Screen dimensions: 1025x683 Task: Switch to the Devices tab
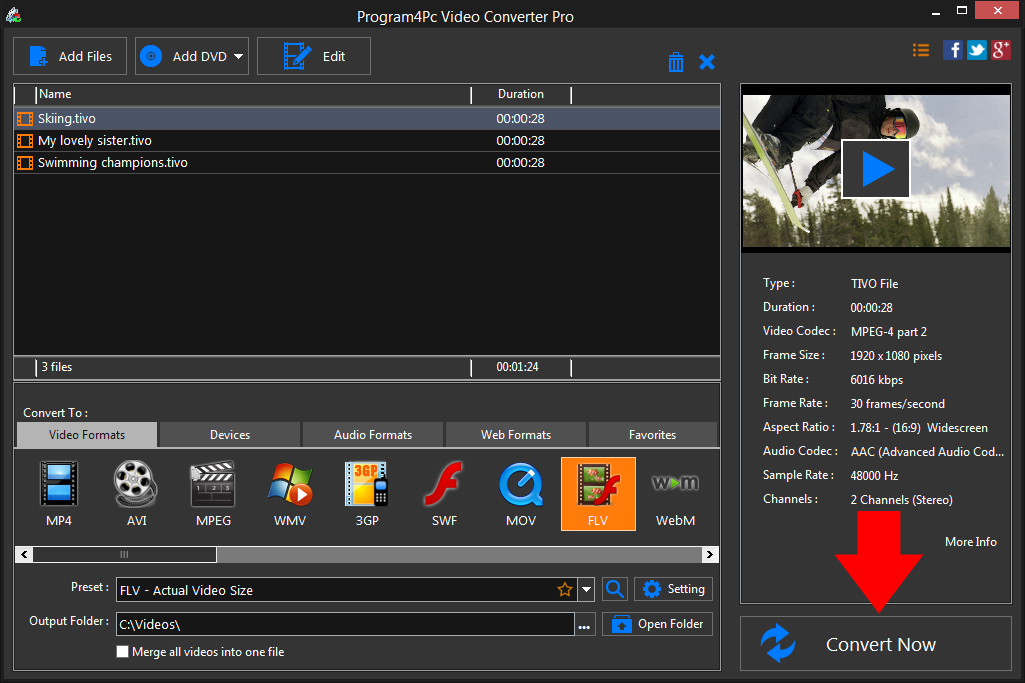click(229, 435)
